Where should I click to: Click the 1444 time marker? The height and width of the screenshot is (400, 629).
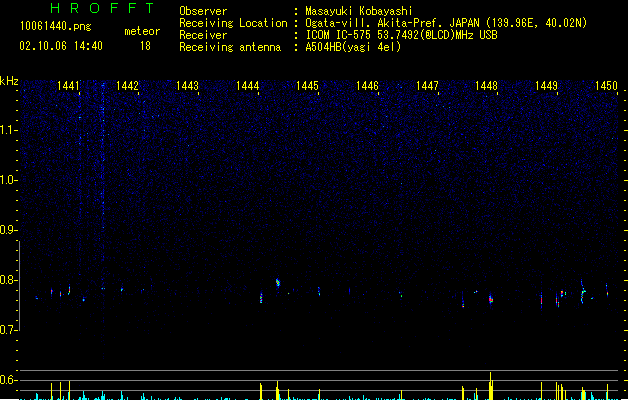tap(248, 86)
